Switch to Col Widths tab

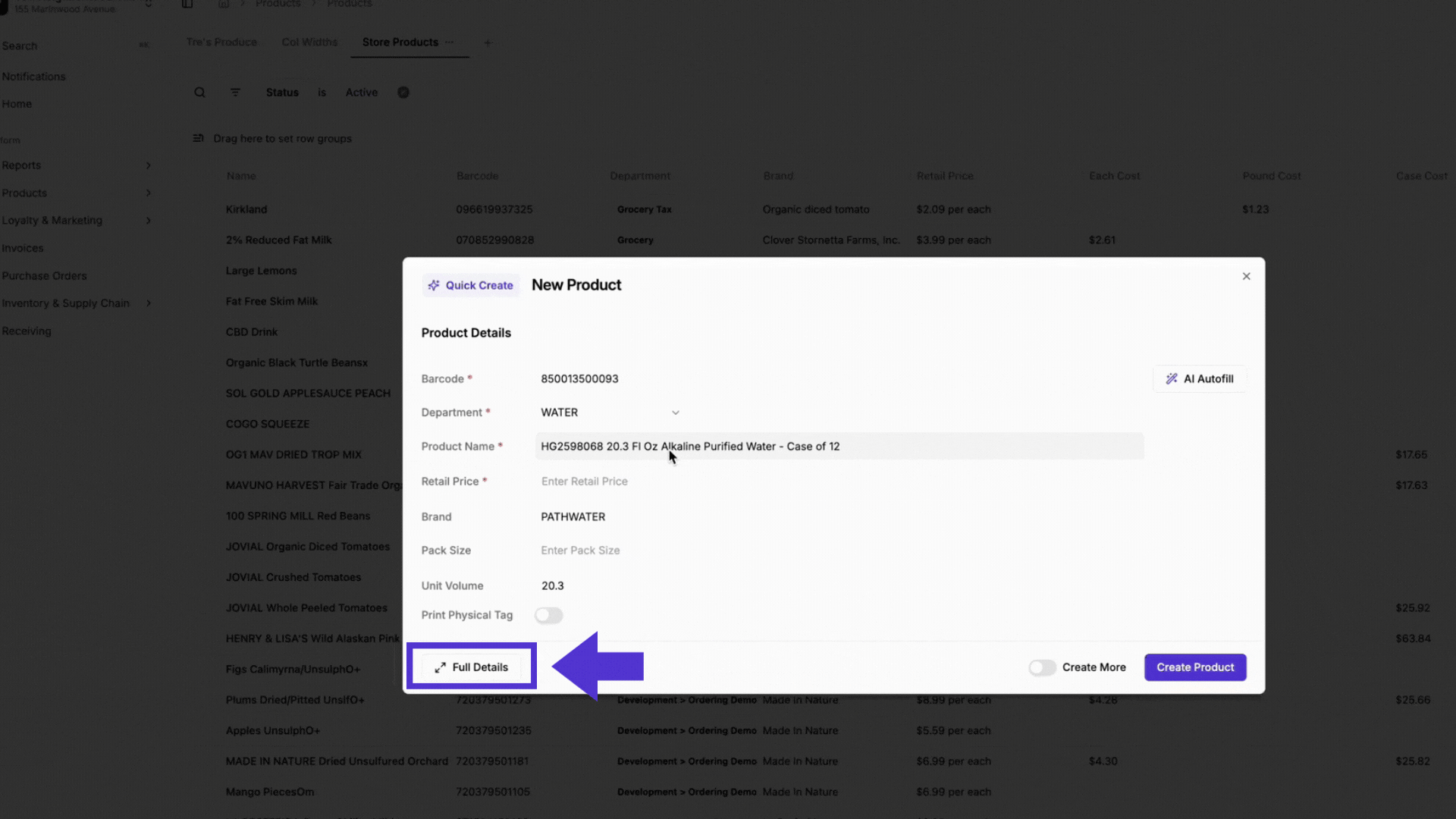tap(309, 42)
